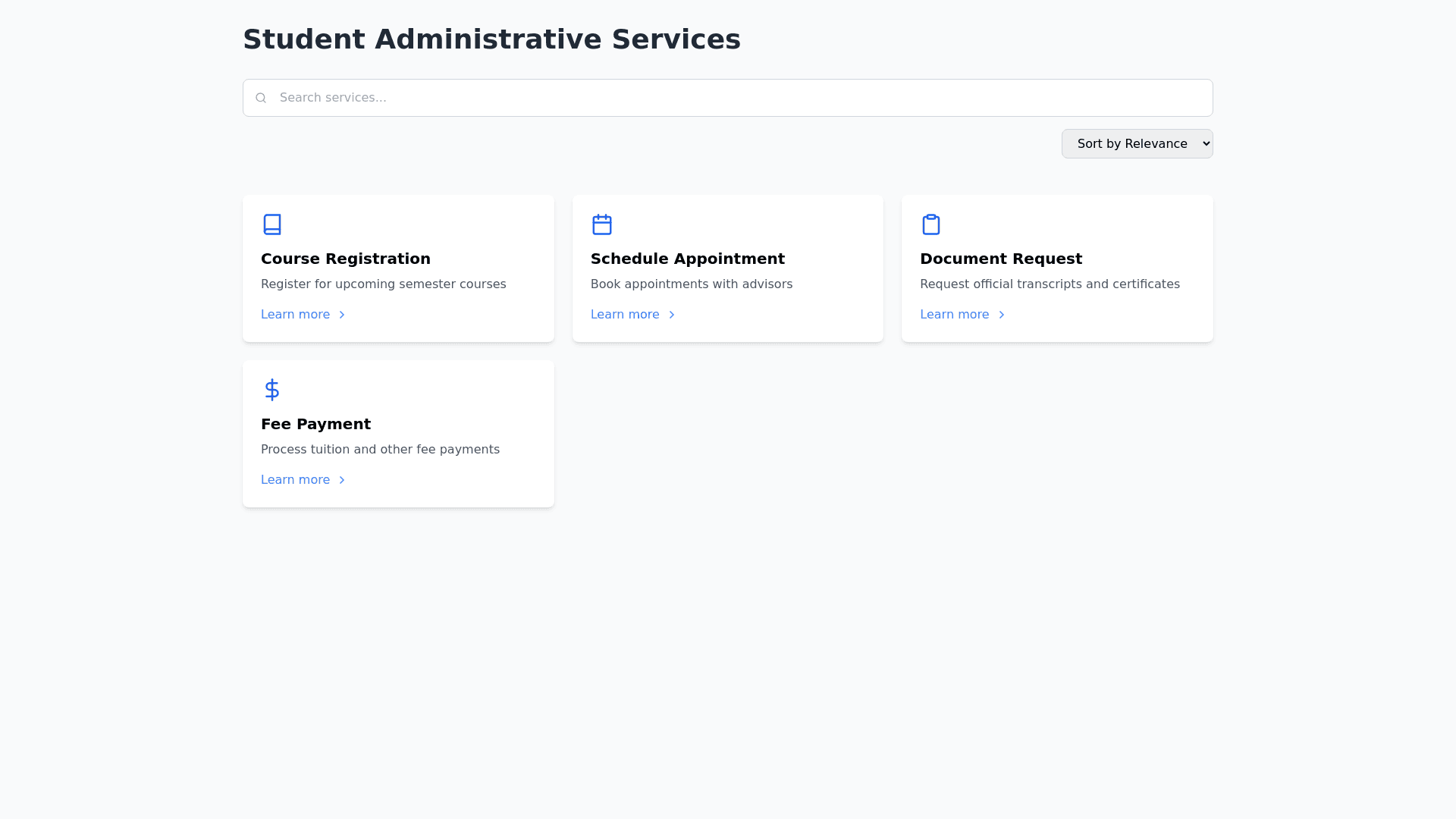
Task: Click the calendar icon on Schedule Appointment
Action: 601,224
